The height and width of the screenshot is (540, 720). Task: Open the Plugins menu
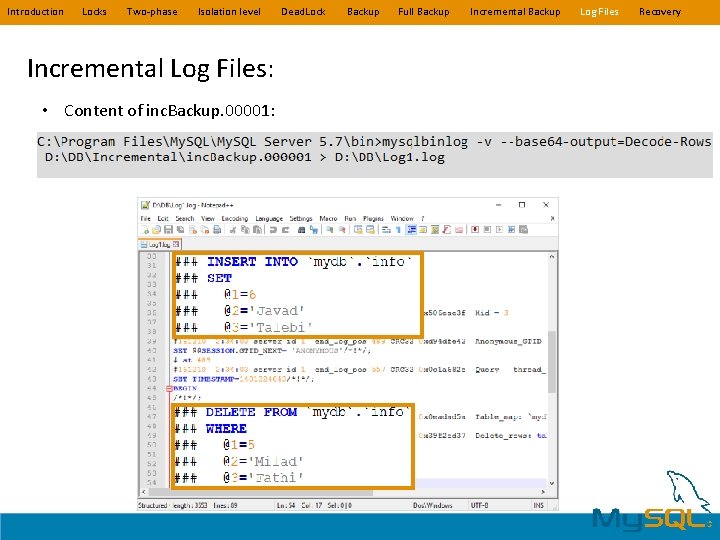[x=373, y=219]
